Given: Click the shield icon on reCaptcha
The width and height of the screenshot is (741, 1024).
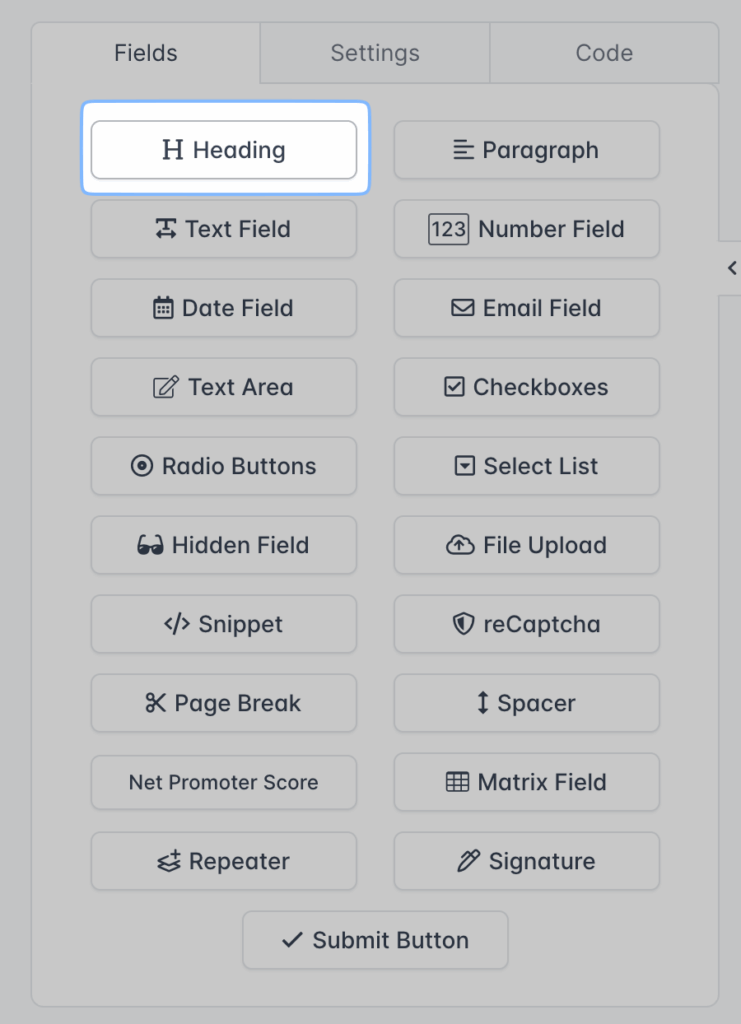Looking at the screenshot, I should point(463,624).
